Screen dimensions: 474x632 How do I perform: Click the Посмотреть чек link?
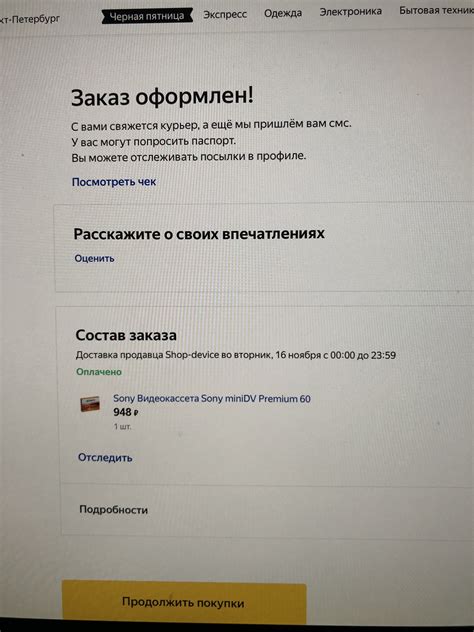coord(114,182)
